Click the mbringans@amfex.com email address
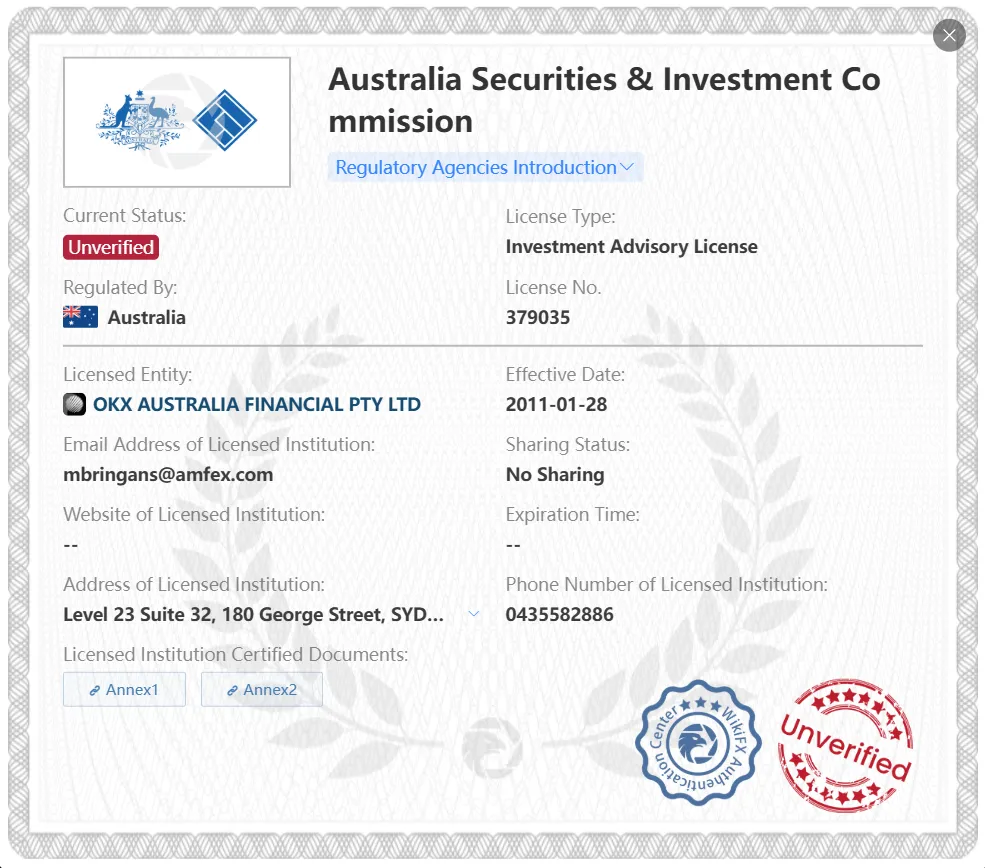 click(168, 474)
